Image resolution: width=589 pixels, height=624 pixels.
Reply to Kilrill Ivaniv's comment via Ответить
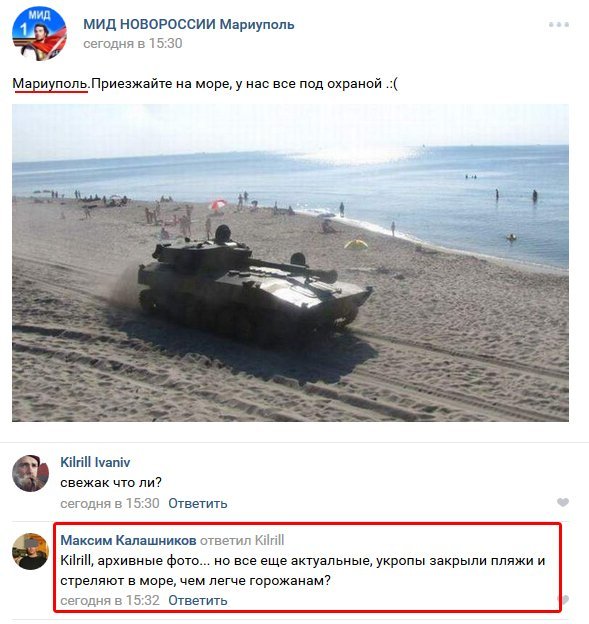click(x=197, y=503)
